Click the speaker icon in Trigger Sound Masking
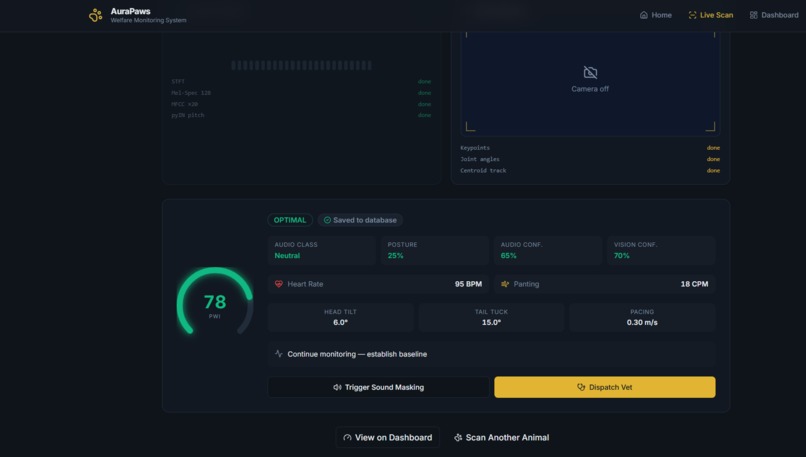Image resolution: width=806 pixels, height=457 pixels. [337, 387]
